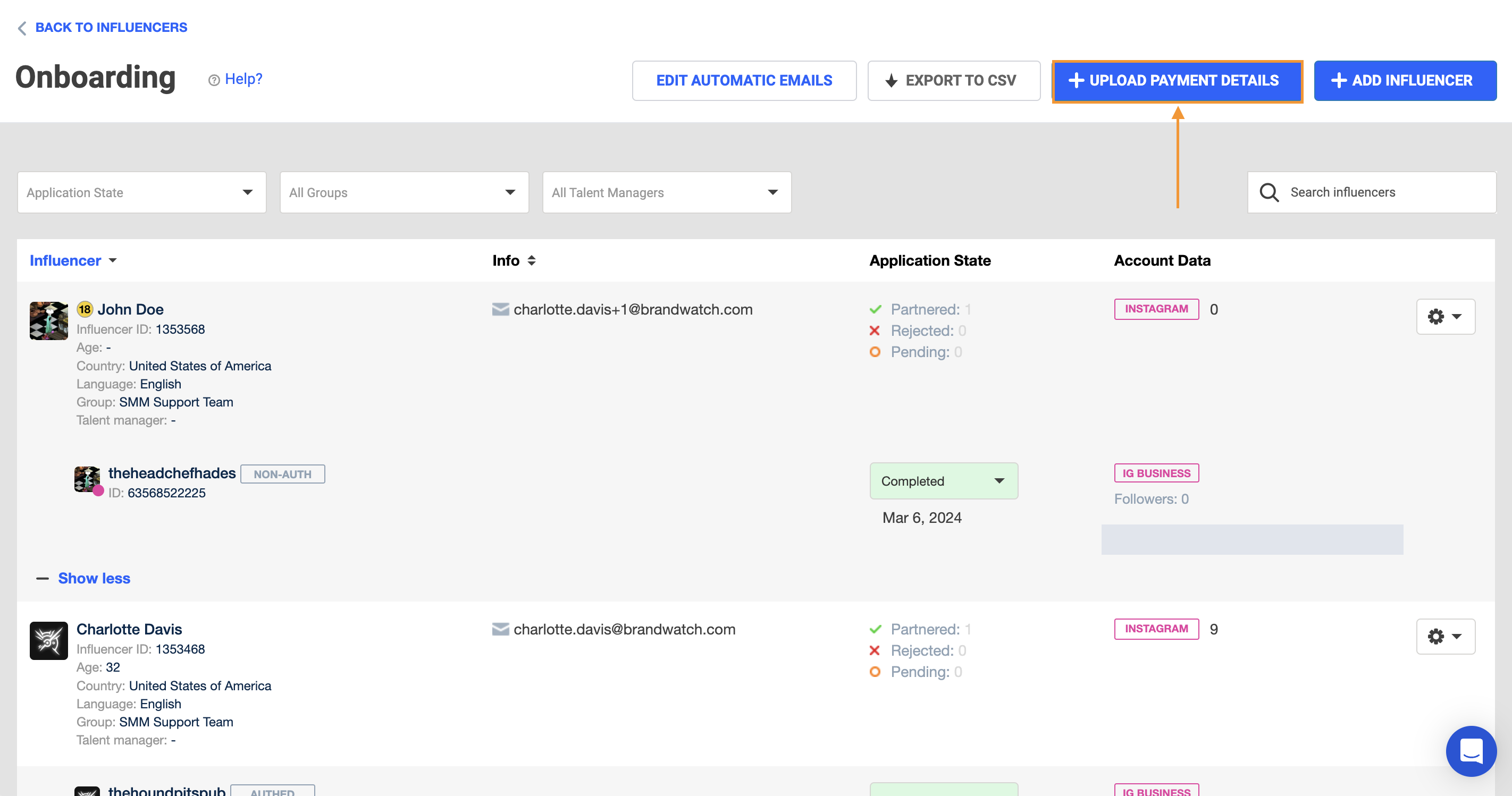Expand the All Groups dropdown

pos(404,192)
